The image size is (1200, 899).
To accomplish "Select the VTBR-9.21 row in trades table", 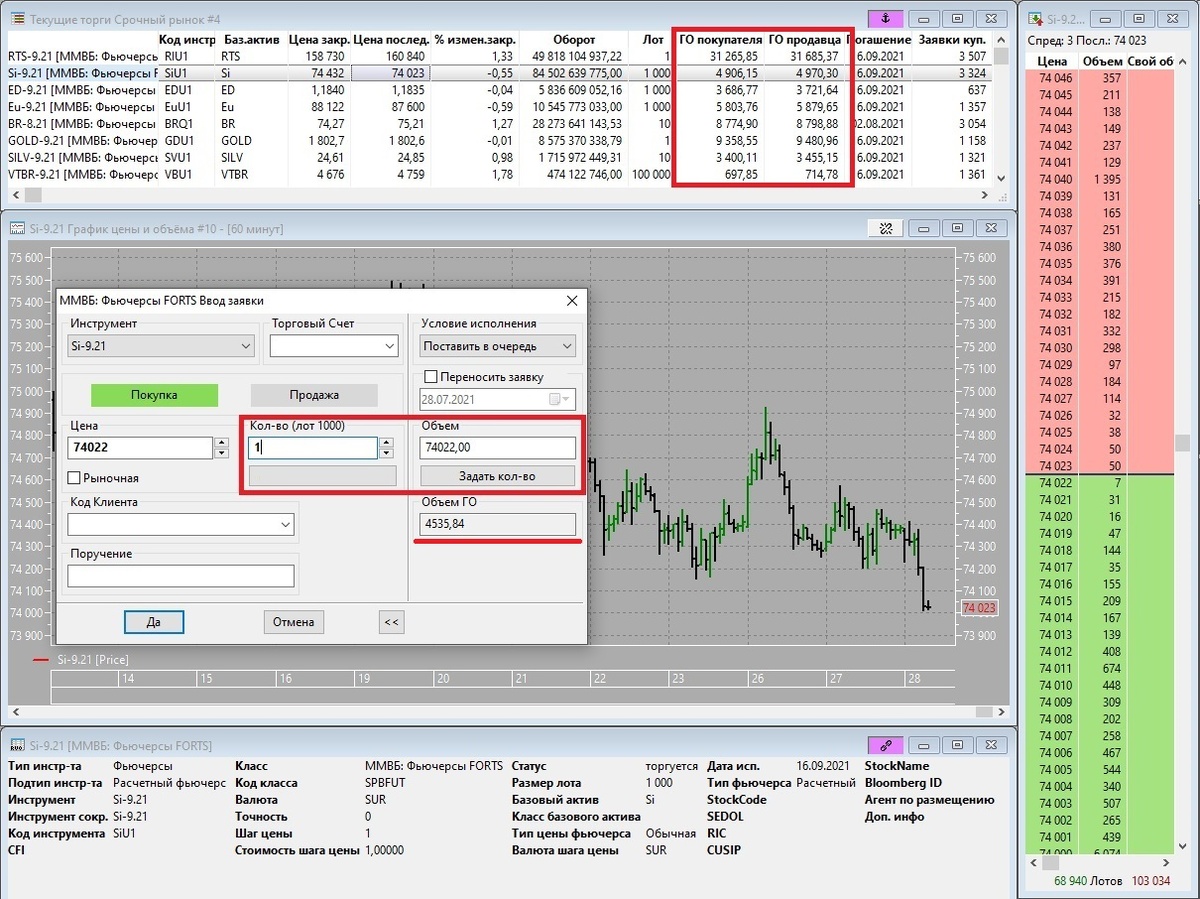I will 498,175.
